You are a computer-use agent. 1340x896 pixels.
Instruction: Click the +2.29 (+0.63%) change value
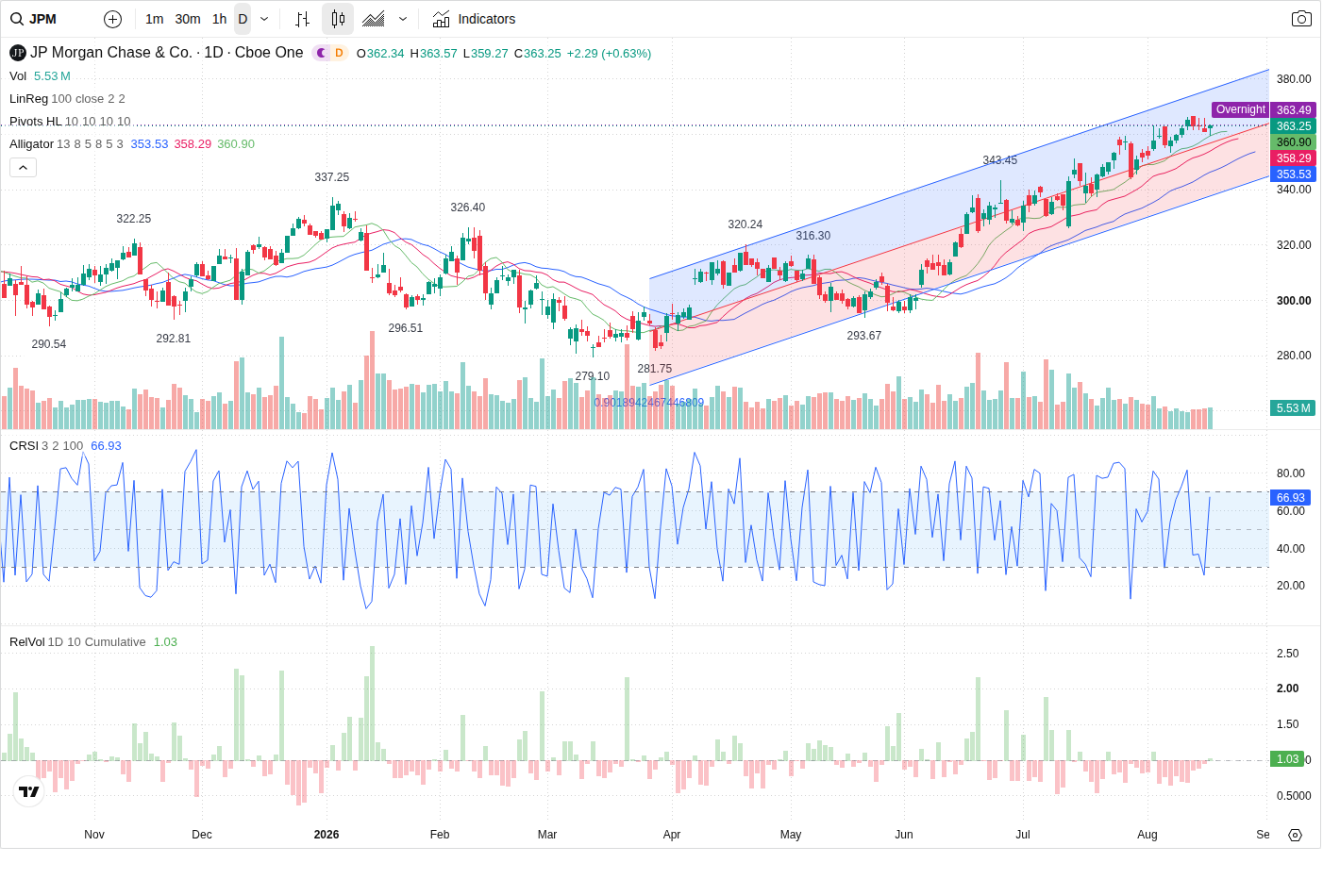[x=609, y=54]
